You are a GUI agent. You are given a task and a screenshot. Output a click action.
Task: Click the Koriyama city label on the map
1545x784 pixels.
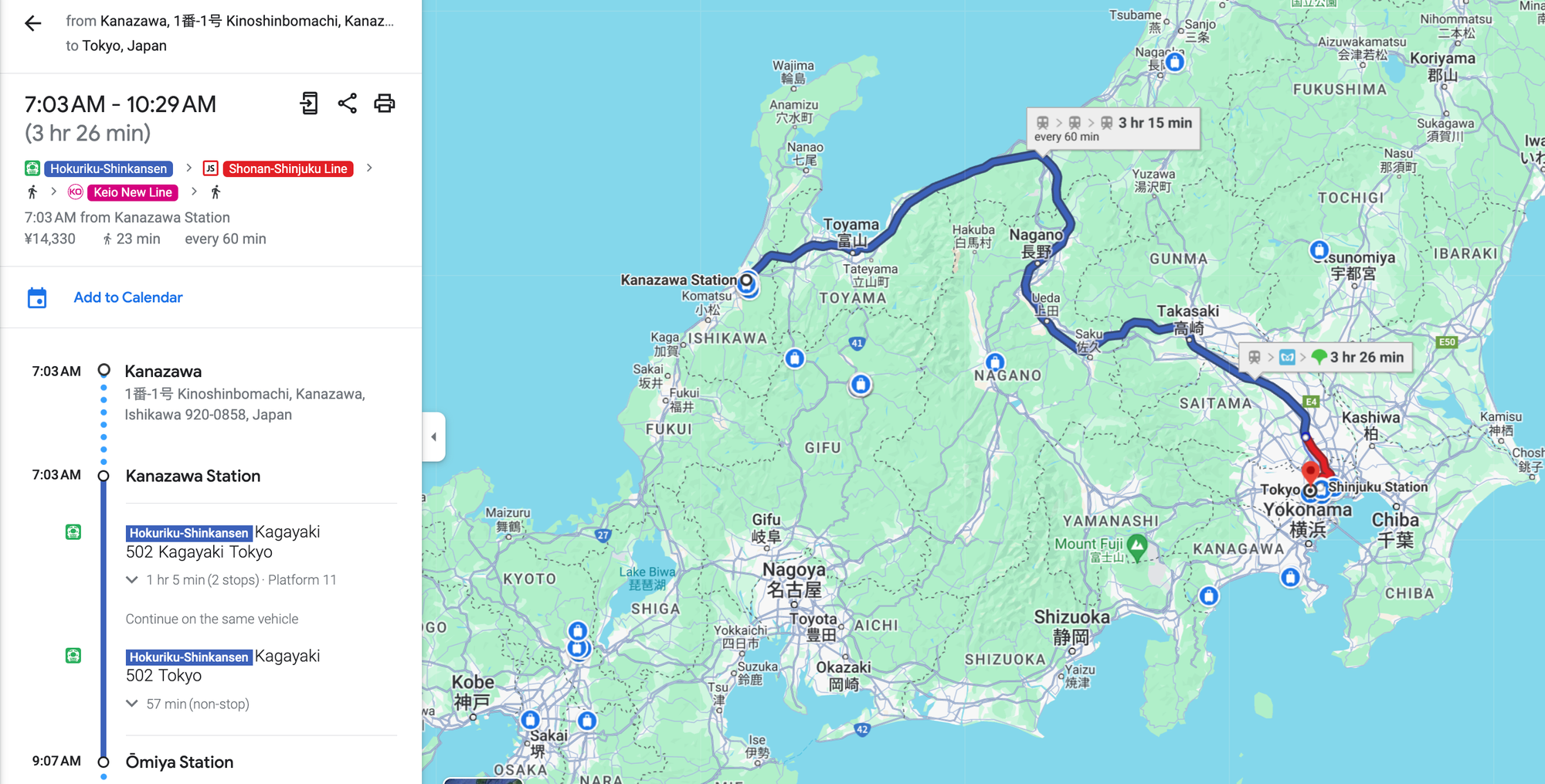coord(1442,66)
